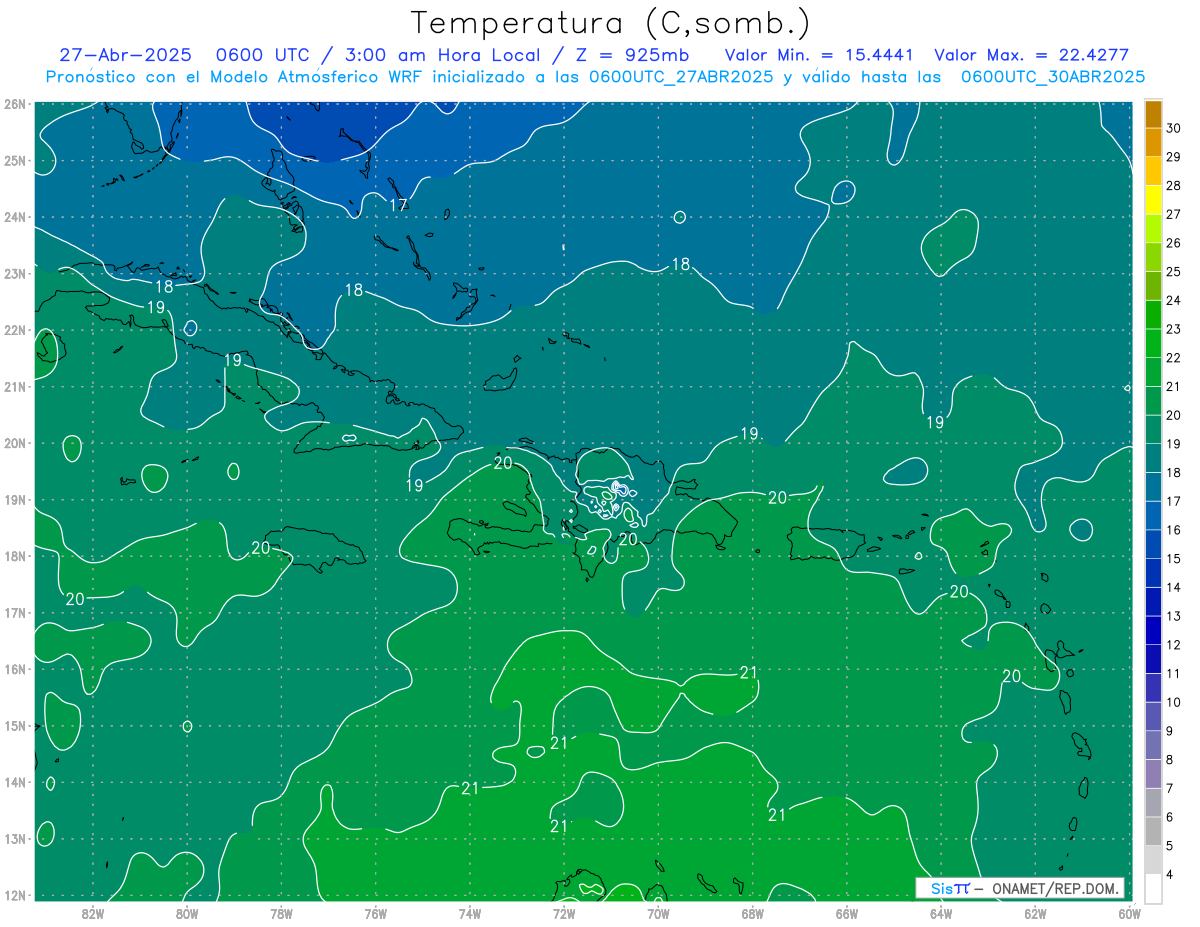1200x927 pixels.
Task: Click the 16N latitude axis label
Action: [x=14, y=669]
